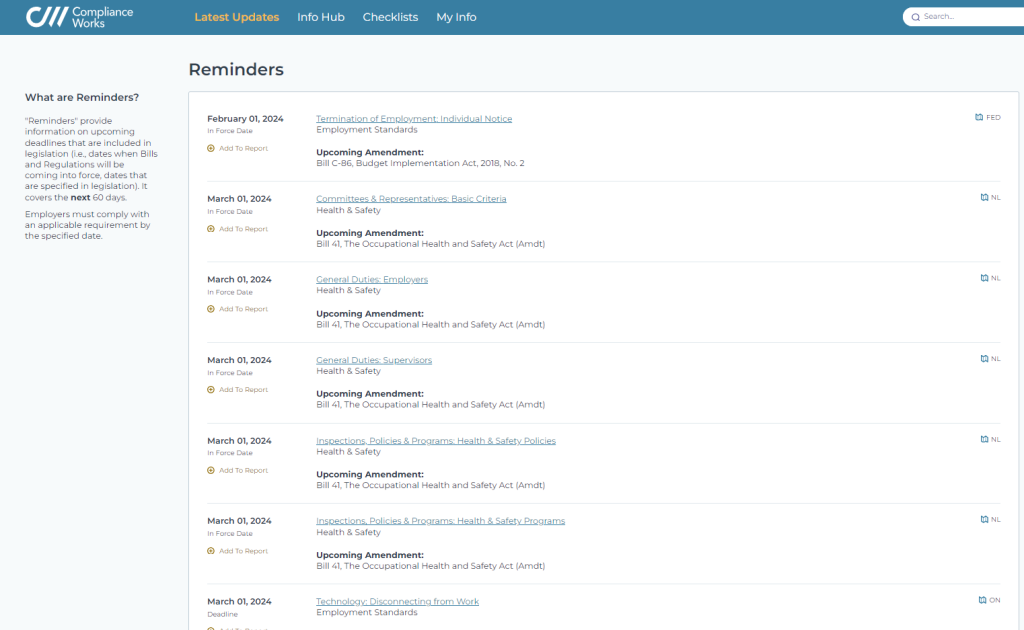1024x630 pixels.
Task: Click the 'What are Reminders?' sidebar heading
Action: point(82,97)
